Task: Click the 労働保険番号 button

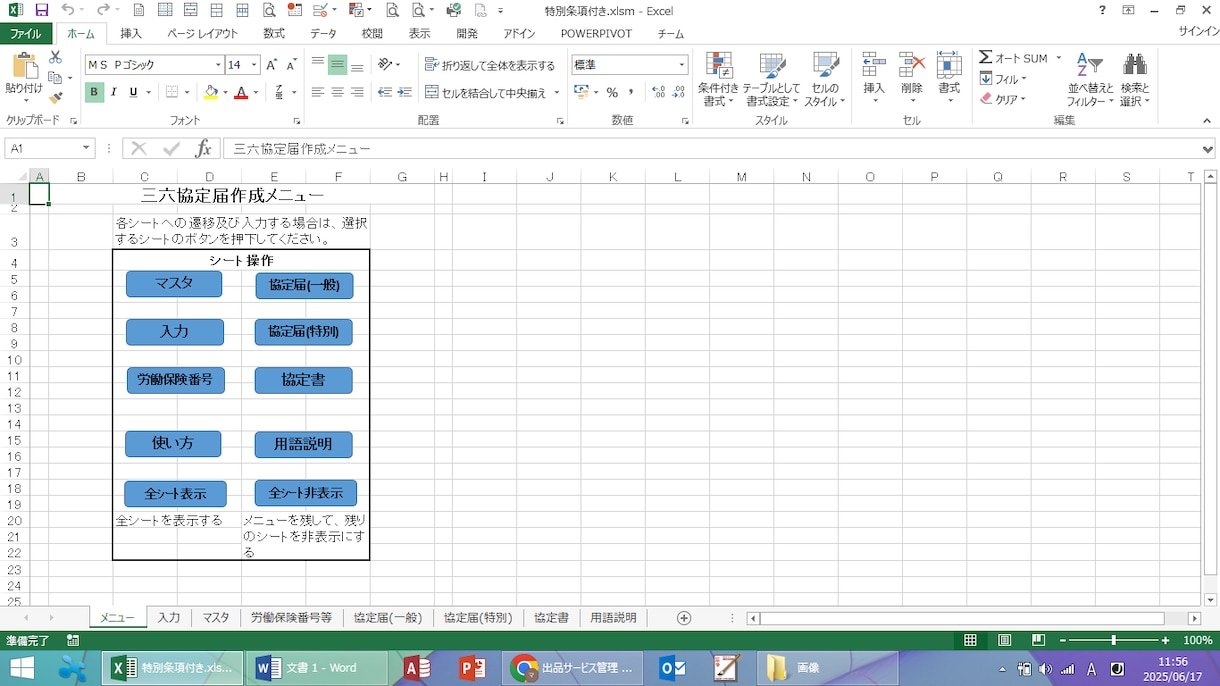Action: (x=175, y=380)
